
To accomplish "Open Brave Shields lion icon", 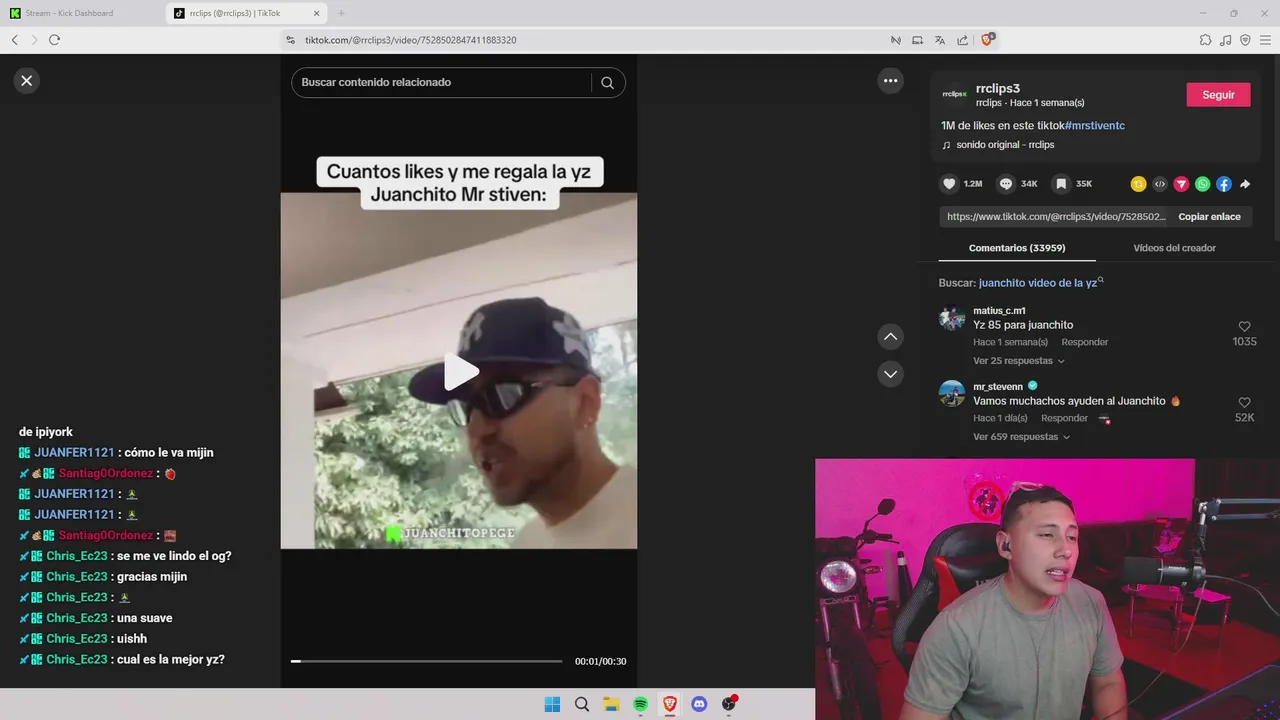I will point(987,40).
